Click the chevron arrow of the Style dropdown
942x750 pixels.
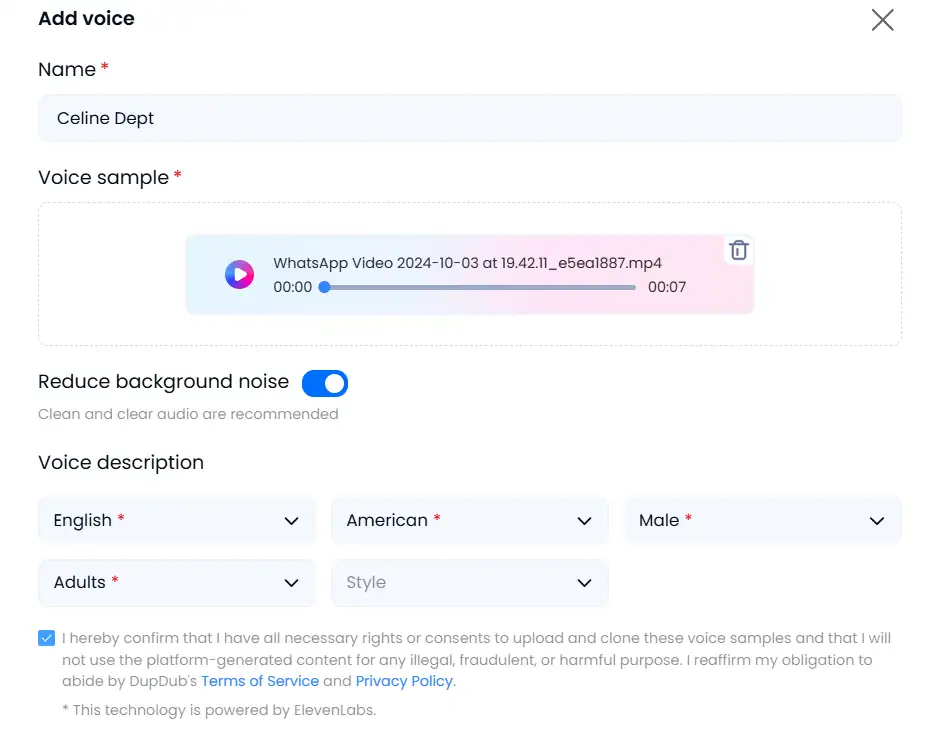coord(584,583)
